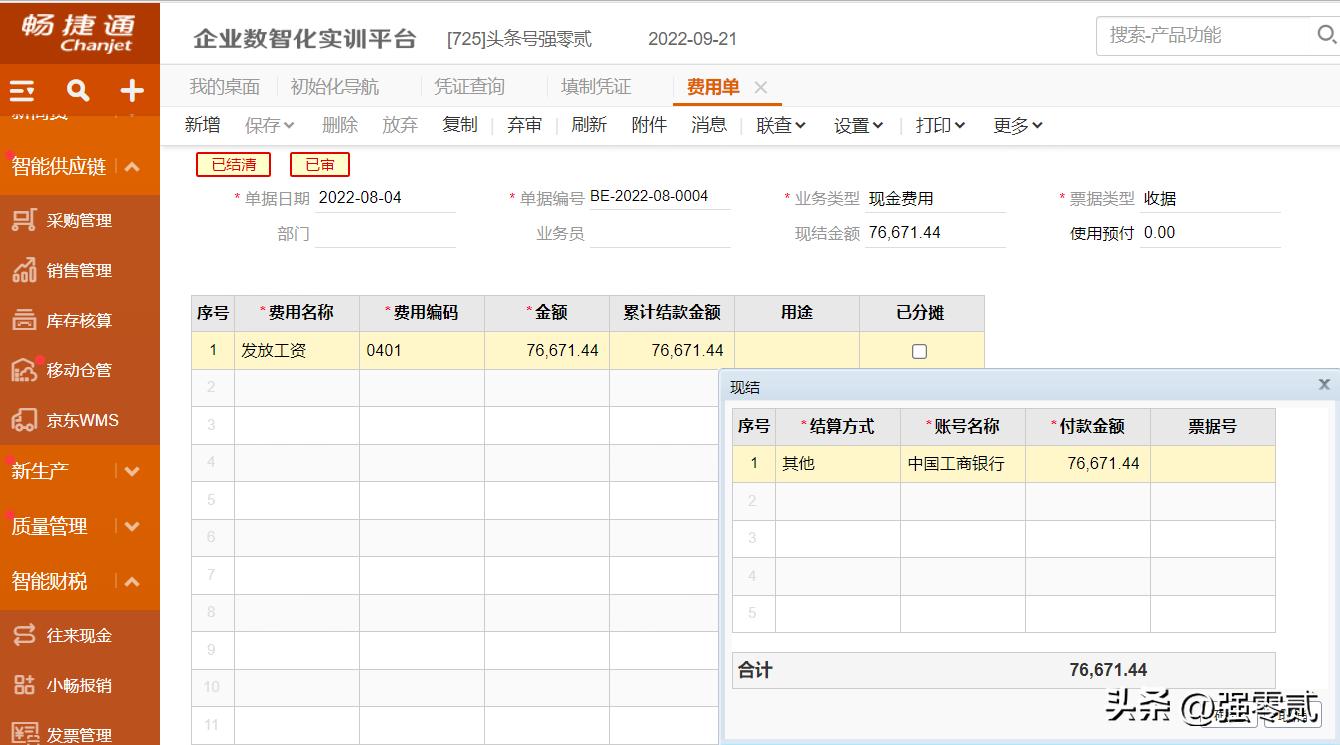
Task: Open the 保存 dropdown arrow
Action: point(289,124)
